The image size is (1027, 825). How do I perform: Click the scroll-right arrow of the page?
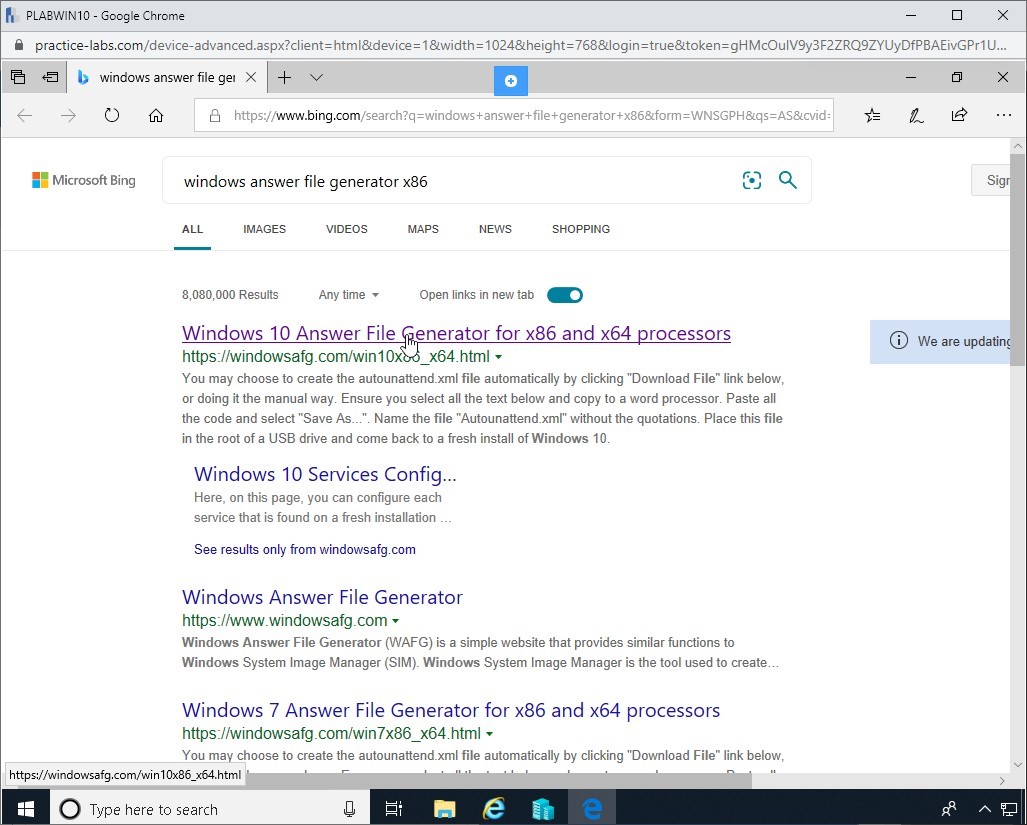(1002, 780)
